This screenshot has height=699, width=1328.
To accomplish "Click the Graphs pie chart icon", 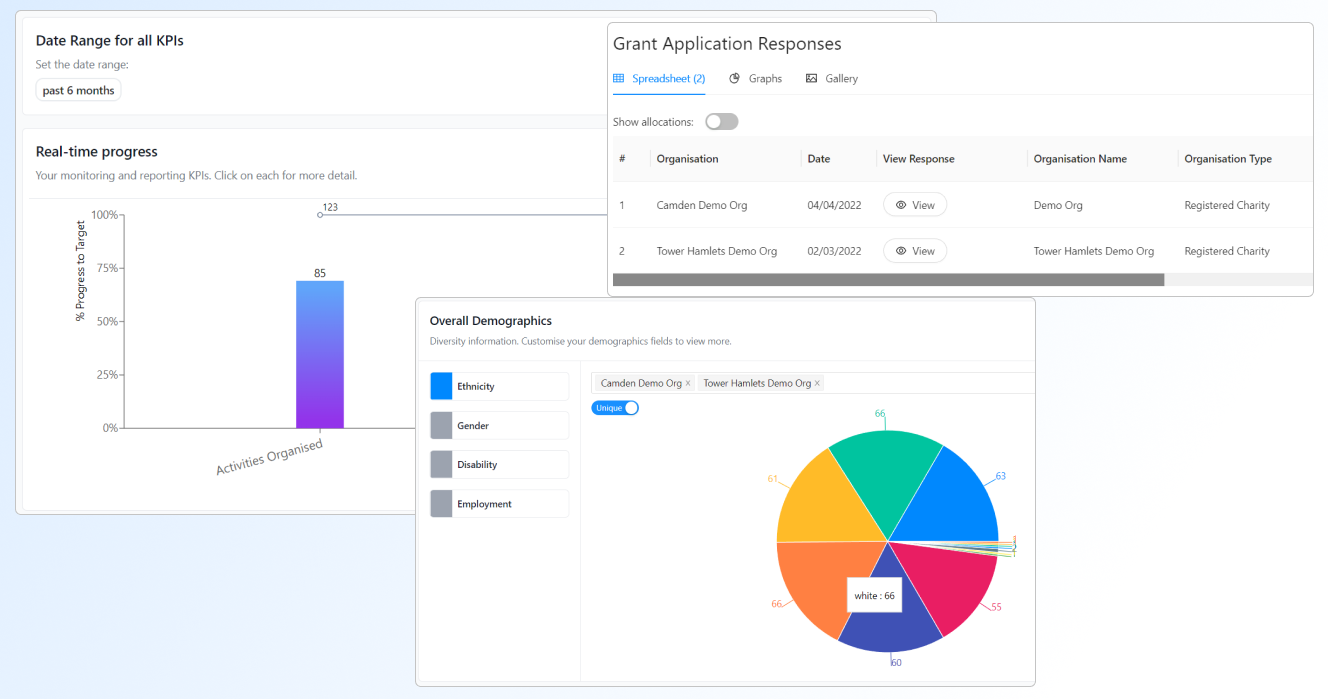I will [734, 78].
